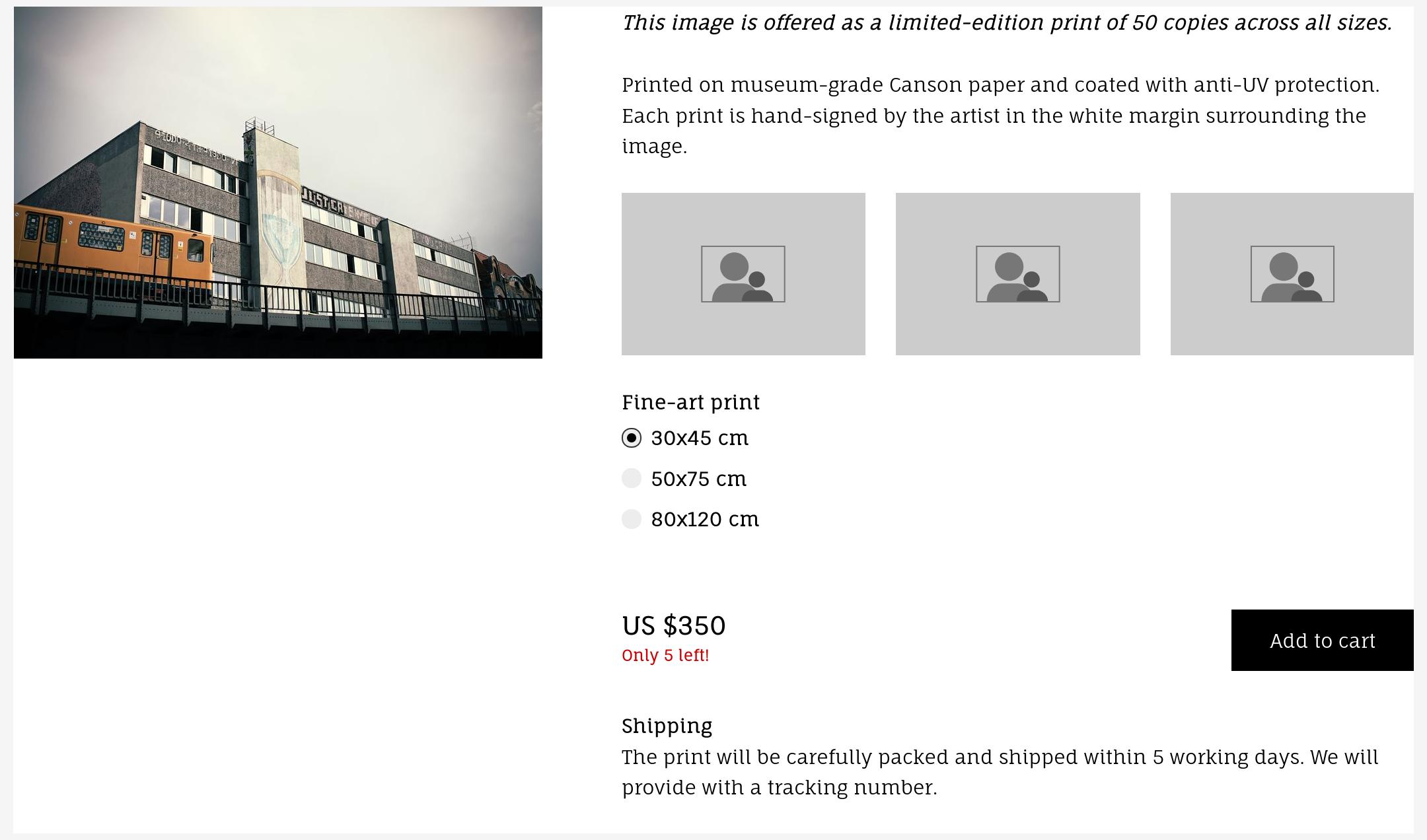Click the placeholder icon in the third gallery tile

coord(1292,274)
